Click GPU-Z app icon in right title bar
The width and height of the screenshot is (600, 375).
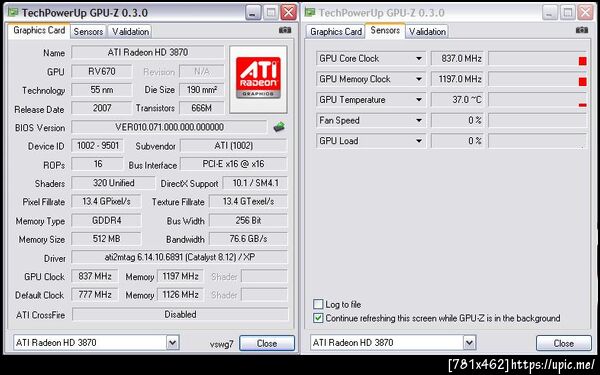point(310,13)
